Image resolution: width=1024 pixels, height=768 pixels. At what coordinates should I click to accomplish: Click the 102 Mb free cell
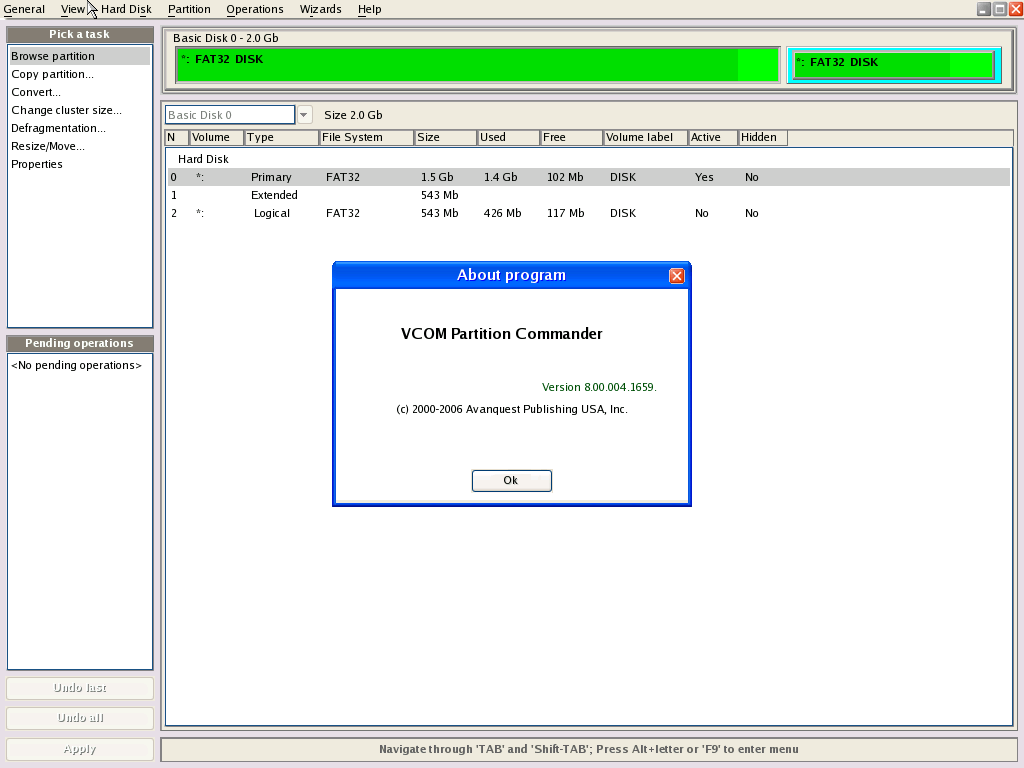tap(566, 178)
